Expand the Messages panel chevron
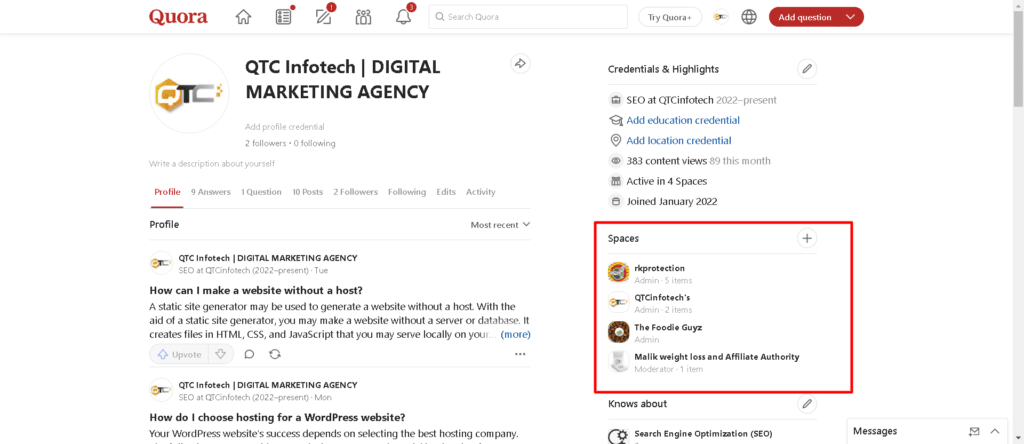Screen dimensions: 1024x444 (x=995, y=431)
